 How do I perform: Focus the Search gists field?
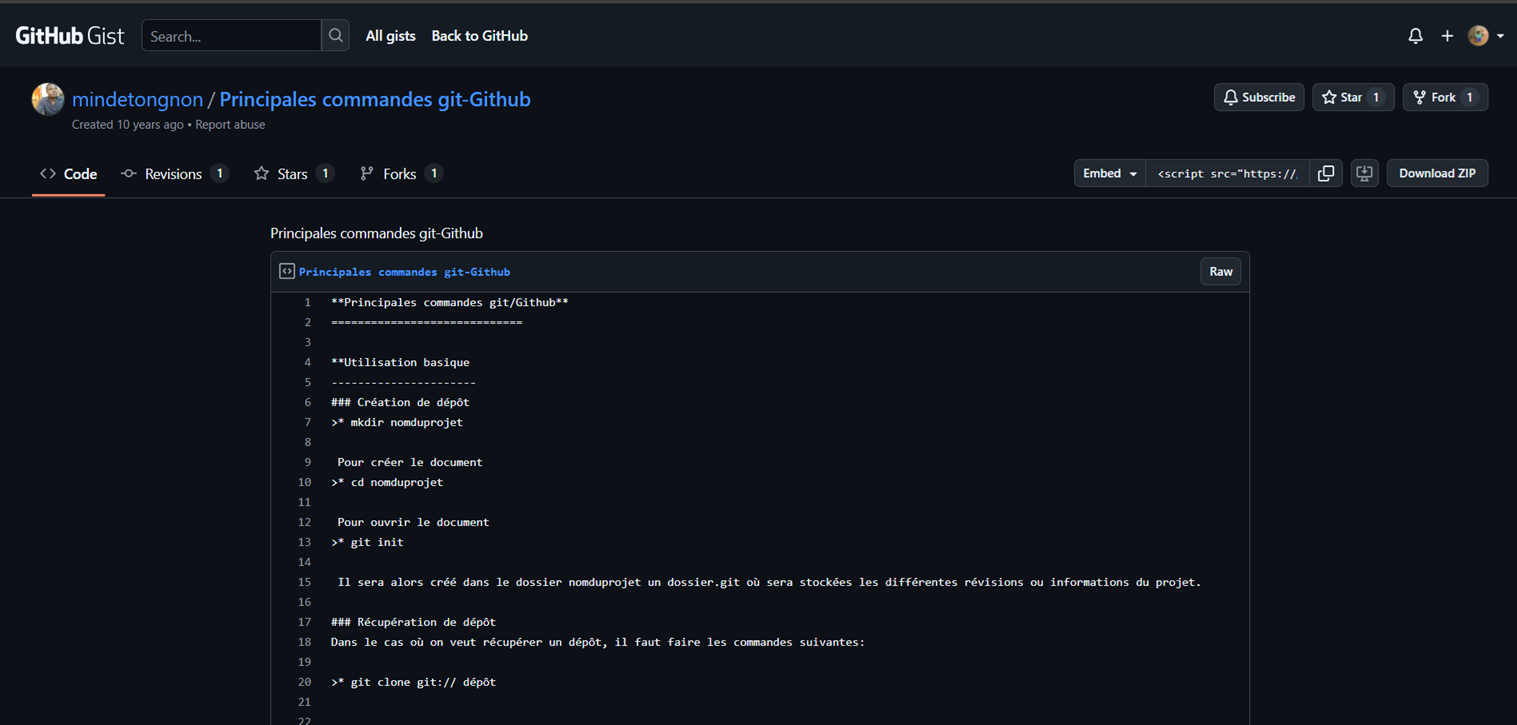231,36
